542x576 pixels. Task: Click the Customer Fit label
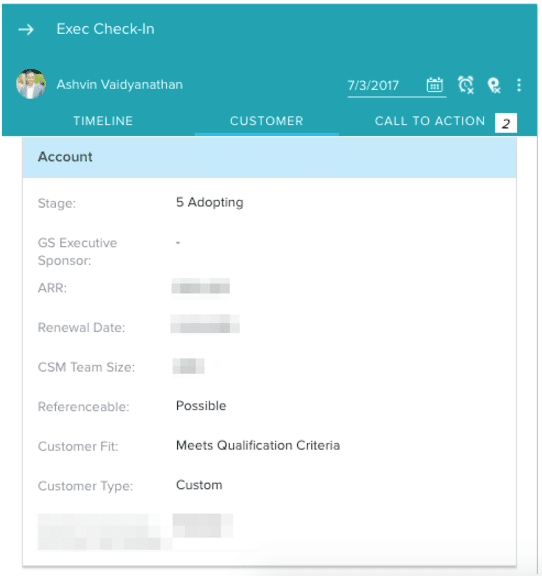[x=78, y=446]
